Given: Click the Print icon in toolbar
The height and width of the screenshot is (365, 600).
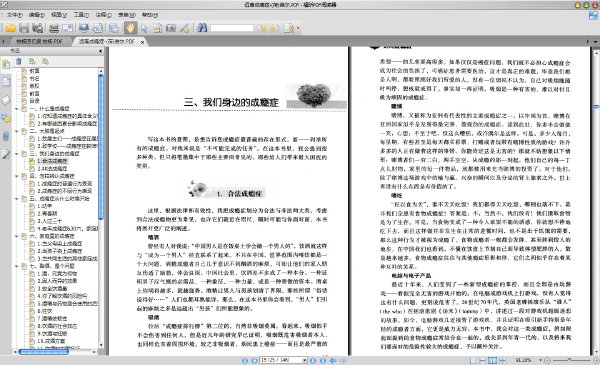Looking at the screenshot, I should pyautogui.click(x=54, y=28).
